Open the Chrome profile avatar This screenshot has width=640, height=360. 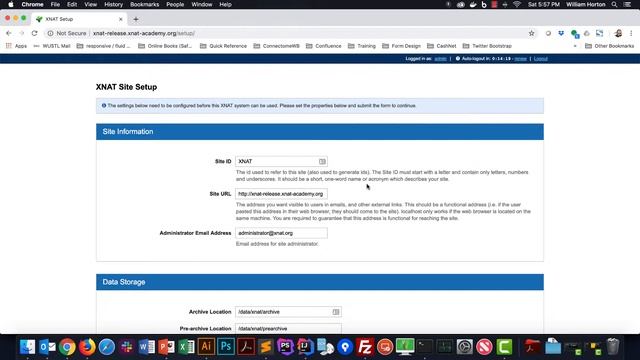pos(618,33)
